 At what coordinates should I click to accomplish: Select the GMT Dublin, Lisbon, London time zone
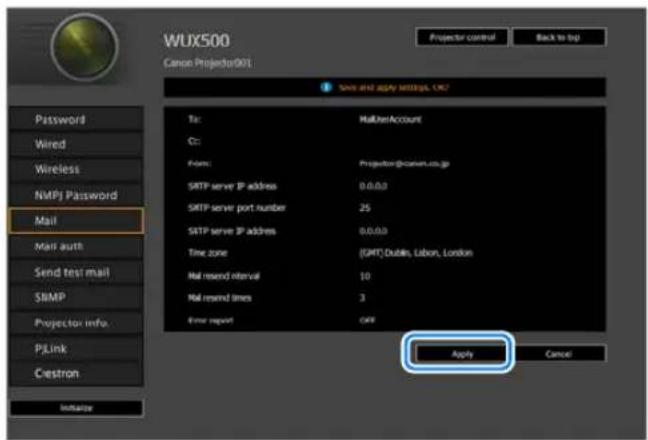[x=416, y=252]
